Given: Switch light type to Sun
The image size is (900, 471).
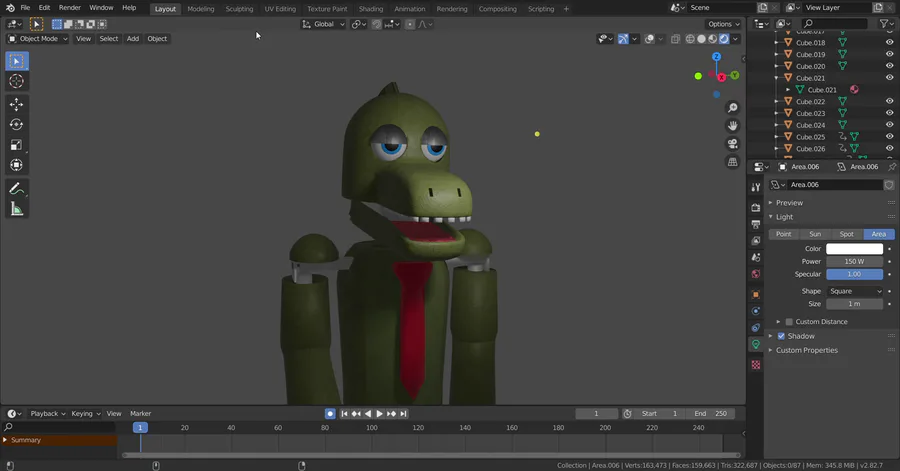Looking at the screenshot, I should 815,234.
